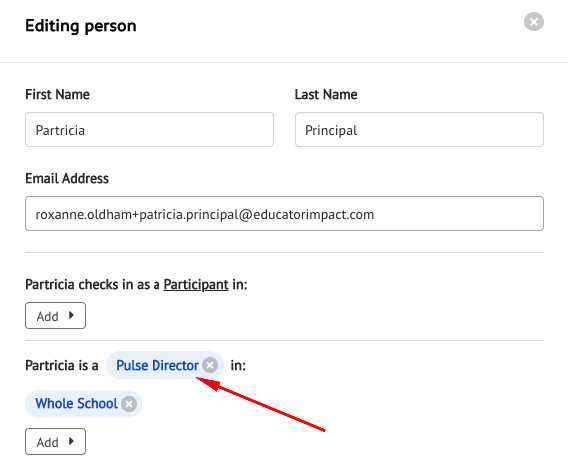Click 'Partricia checks in as a' text

[x=92, y=284]
